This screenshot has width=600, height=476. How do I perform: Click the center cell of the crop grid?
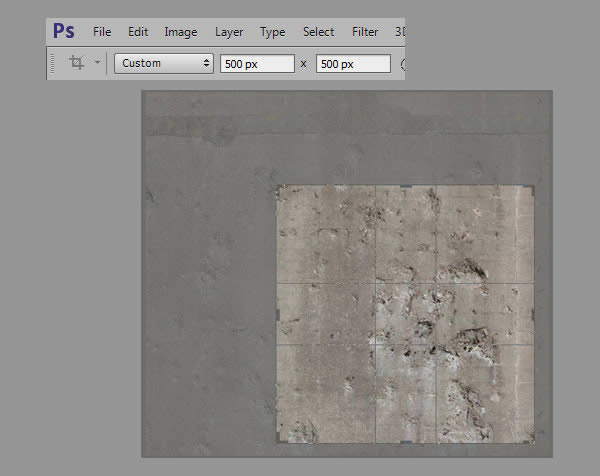(x=406, y=314)
